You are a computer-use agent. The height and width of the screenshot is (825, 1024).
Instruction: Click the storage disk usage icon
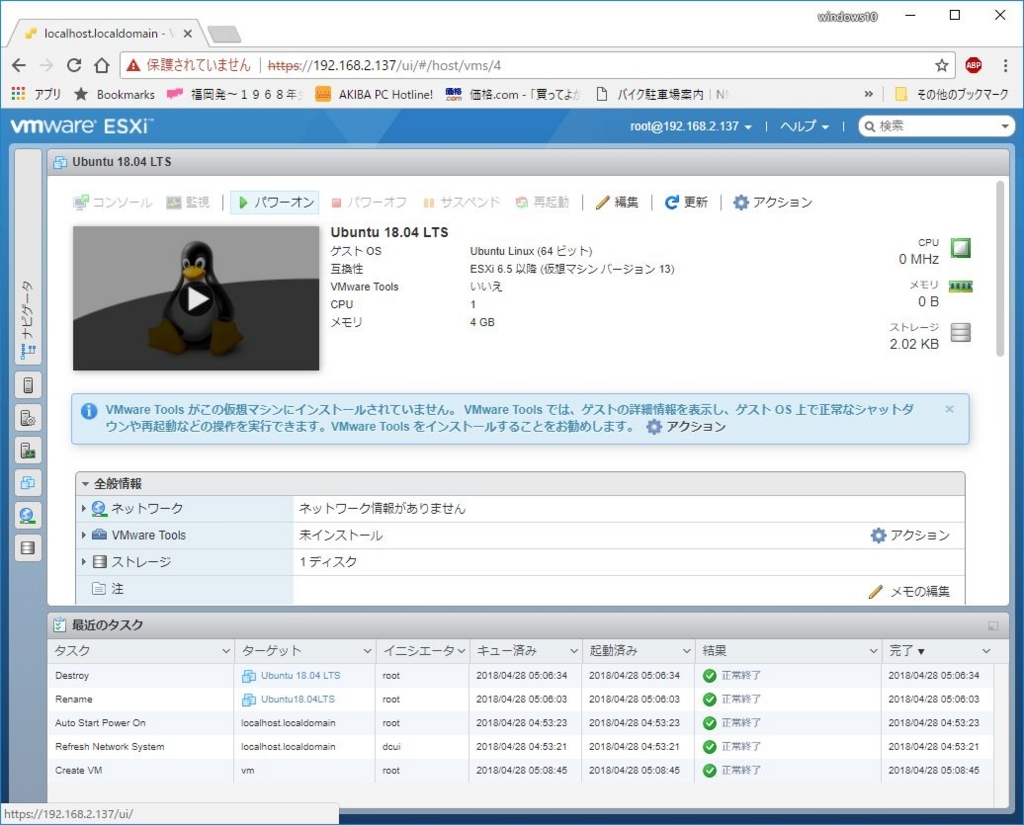[960, 332]
